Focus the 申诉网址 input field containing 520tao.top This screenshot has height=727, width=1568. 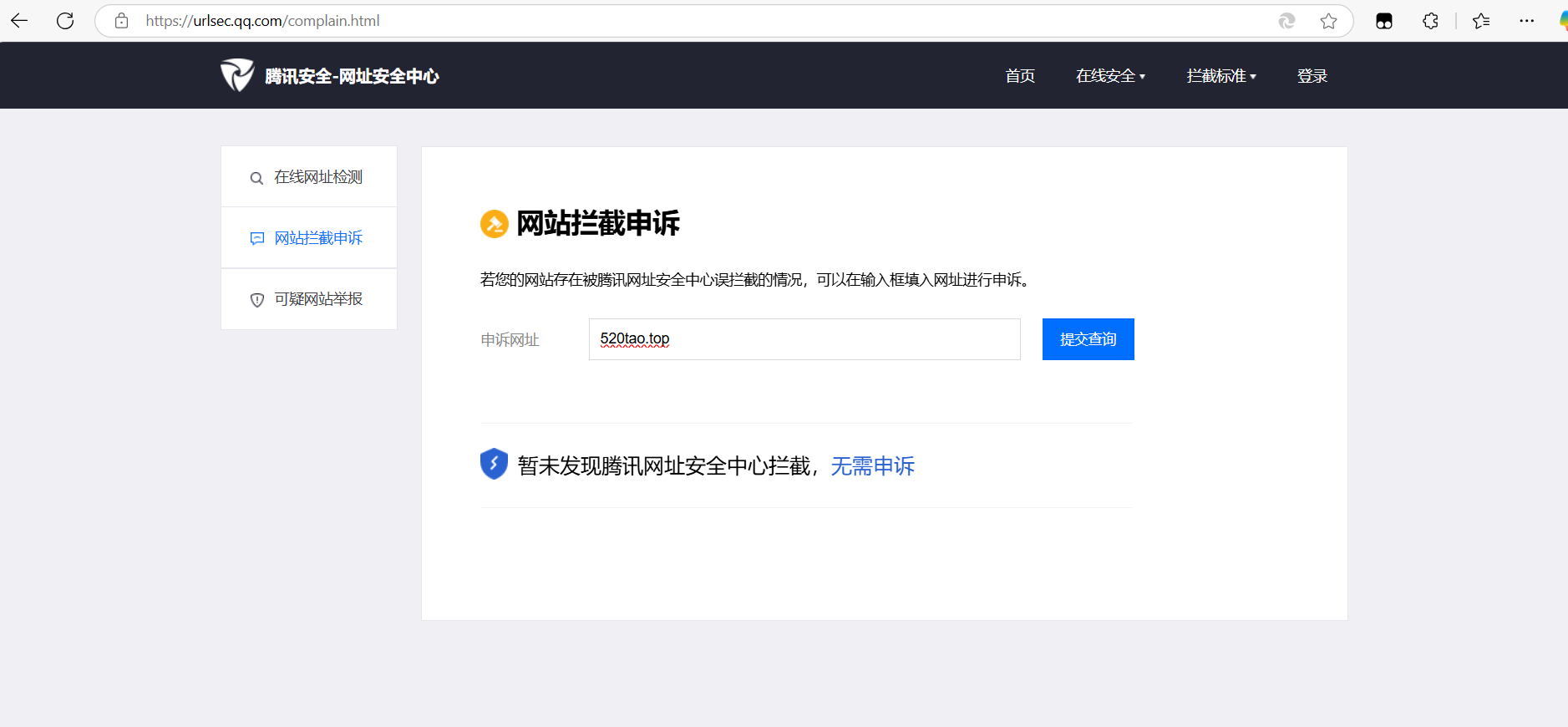[804, 339]
